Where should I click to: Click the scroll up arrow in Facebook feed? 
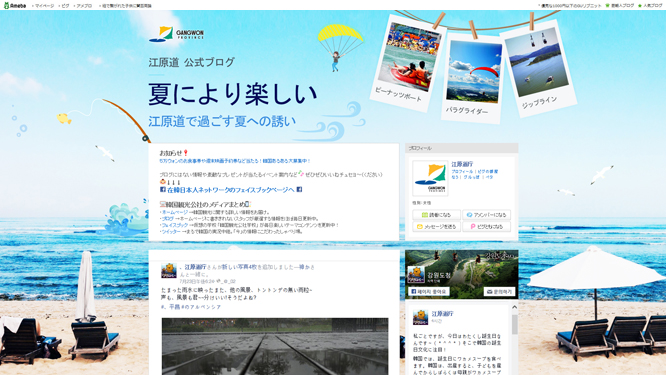514,307
